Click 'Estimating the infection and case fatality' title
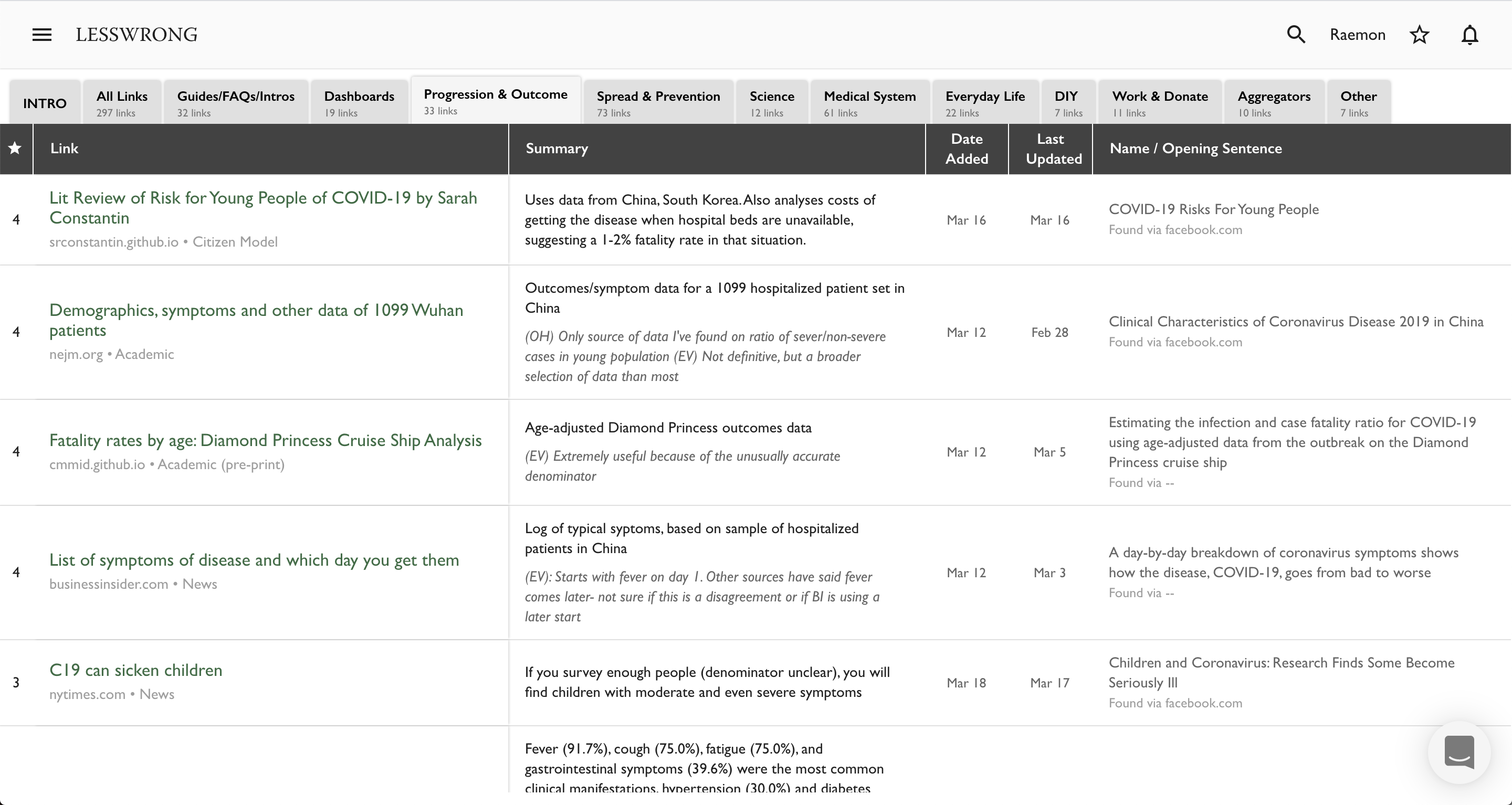Image resolution: width=1512 pixels, height=805 pixels. [x=1293, y=442]
